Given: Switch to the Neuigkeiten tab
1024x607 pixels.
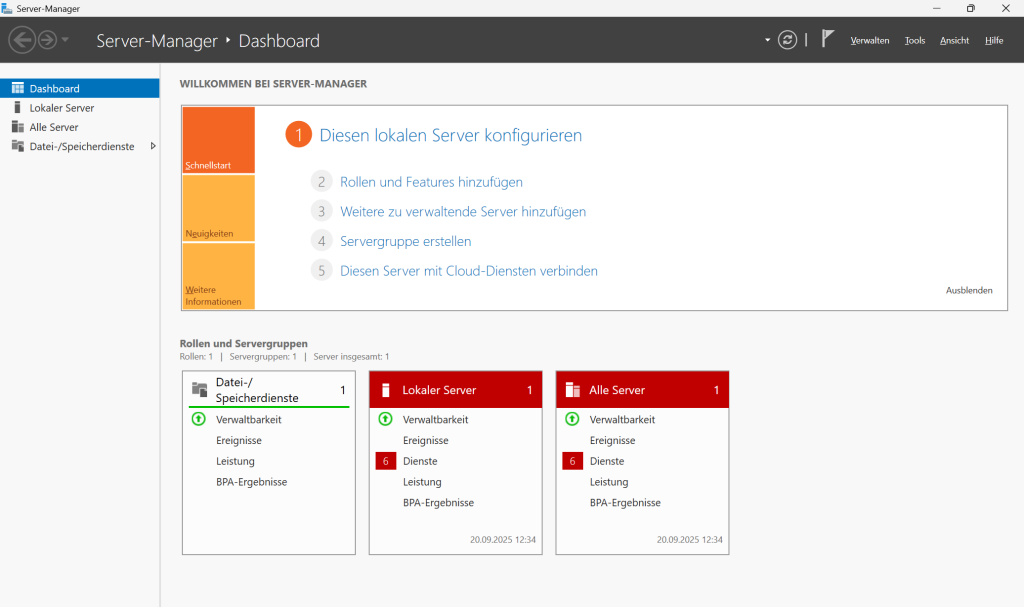Looking at the screenshot, I should 218,210.
